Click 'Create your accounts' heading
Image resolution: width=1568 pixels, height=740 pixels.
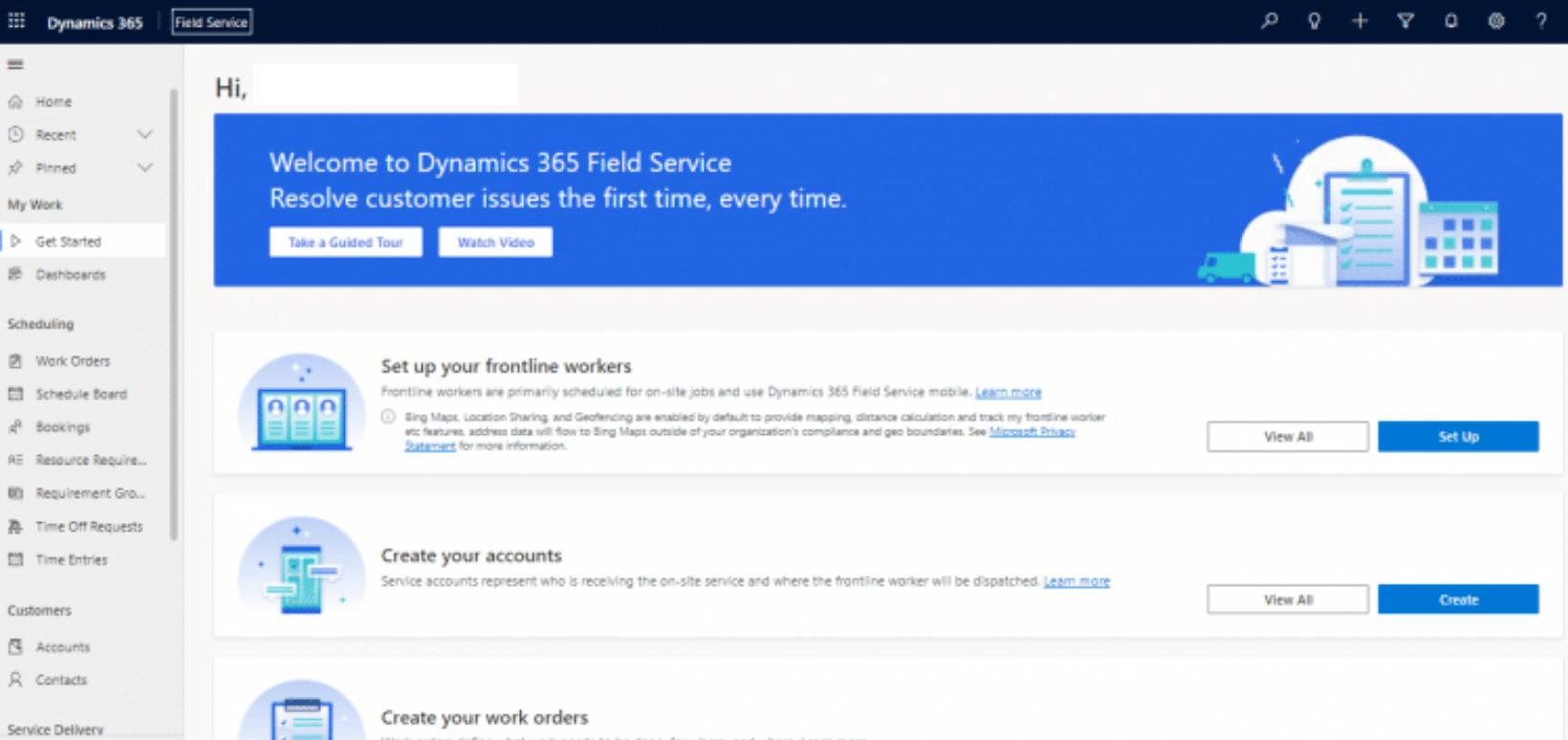[471, 555]
